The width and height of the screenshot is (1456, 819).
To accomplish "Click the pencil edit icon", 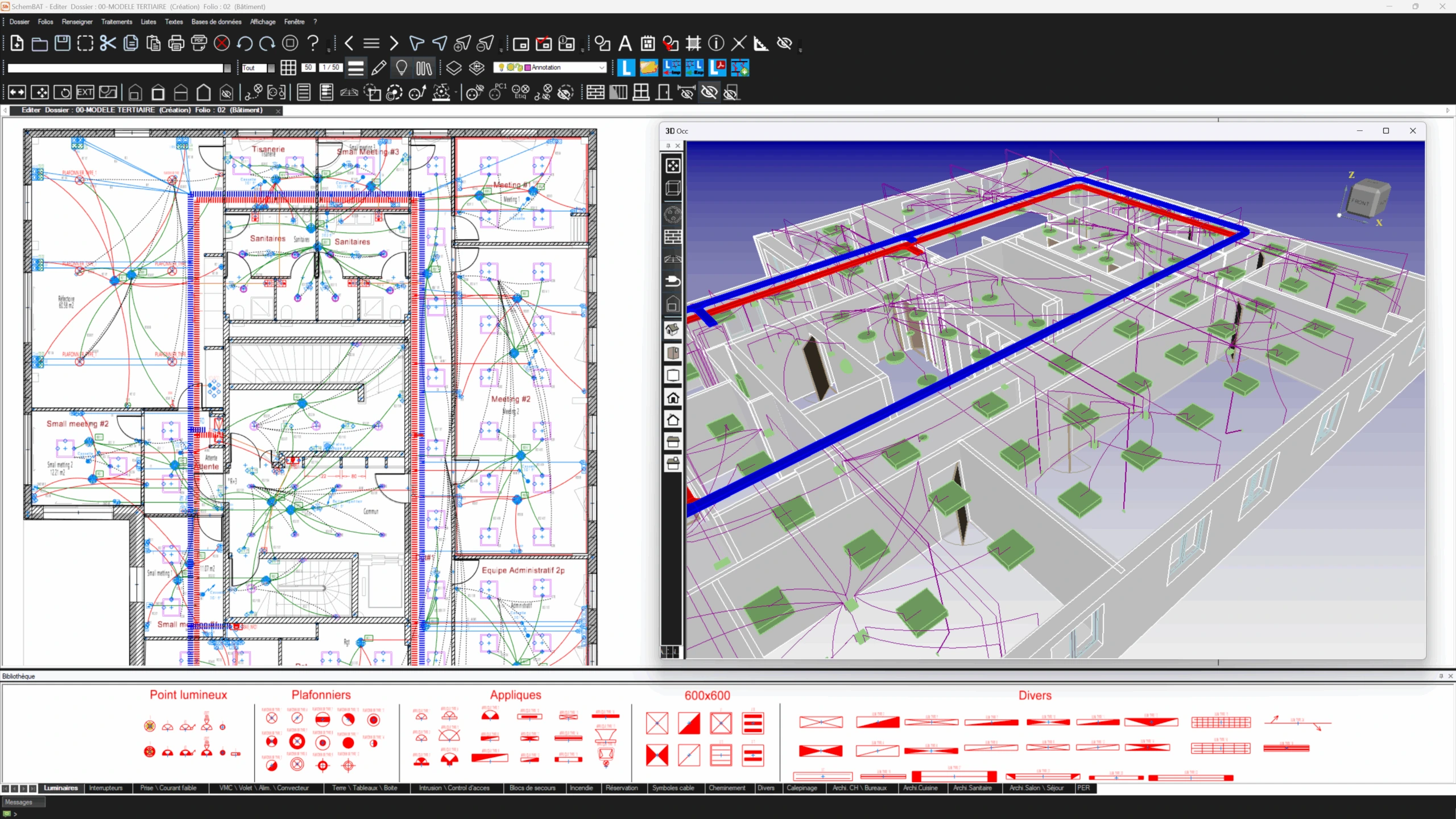I will coord(379,68).
